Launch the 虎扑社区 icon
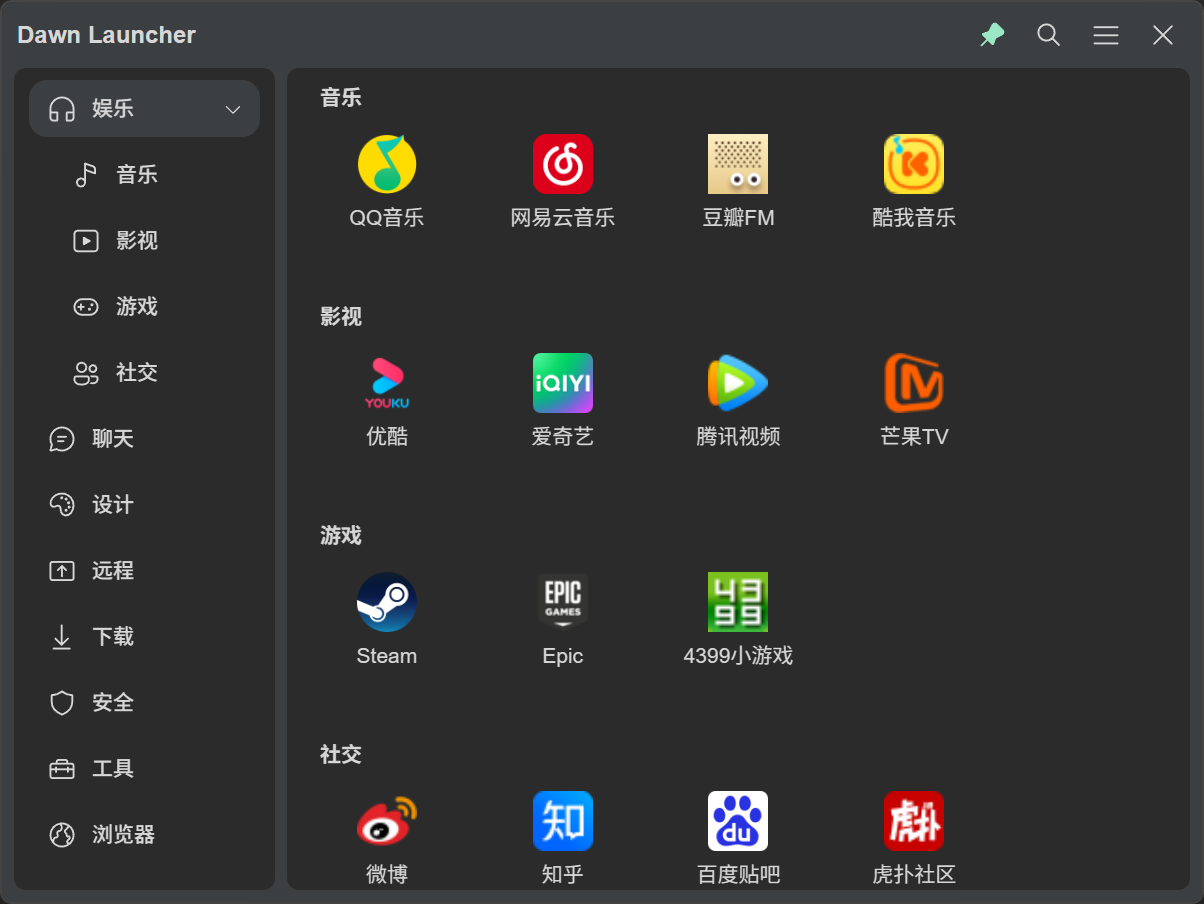This screenshot has width=1204, height=904. click(x=914, y=821)
